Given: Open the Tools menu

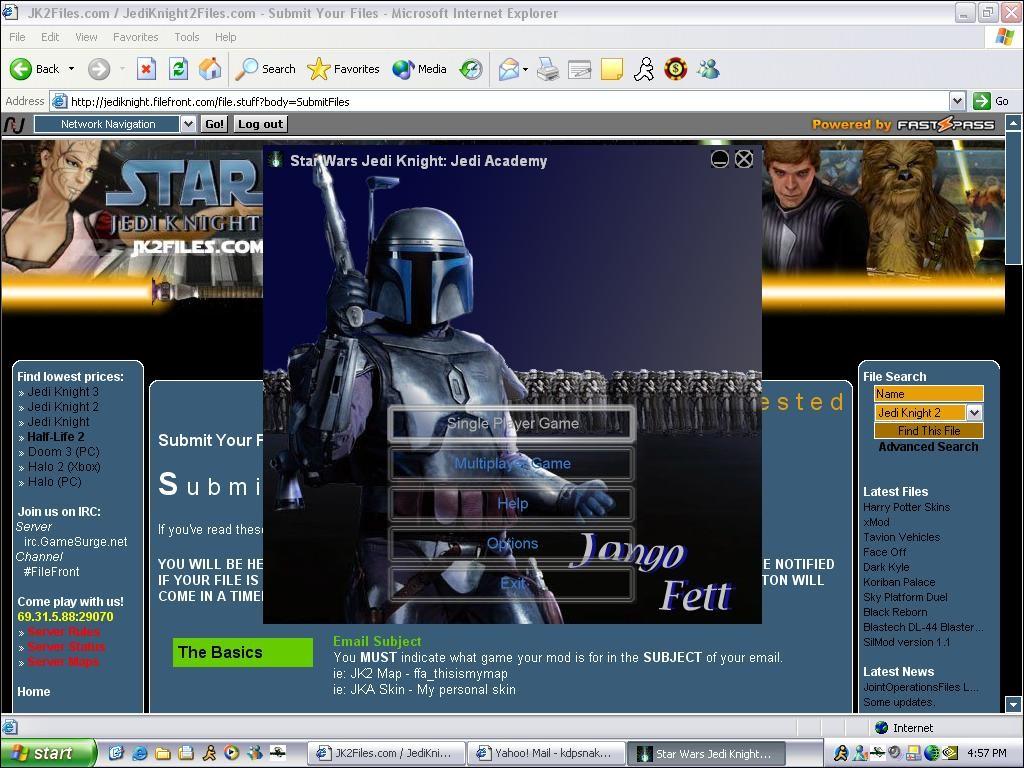Looking at the screenshot, I should (x=187, y=37).
